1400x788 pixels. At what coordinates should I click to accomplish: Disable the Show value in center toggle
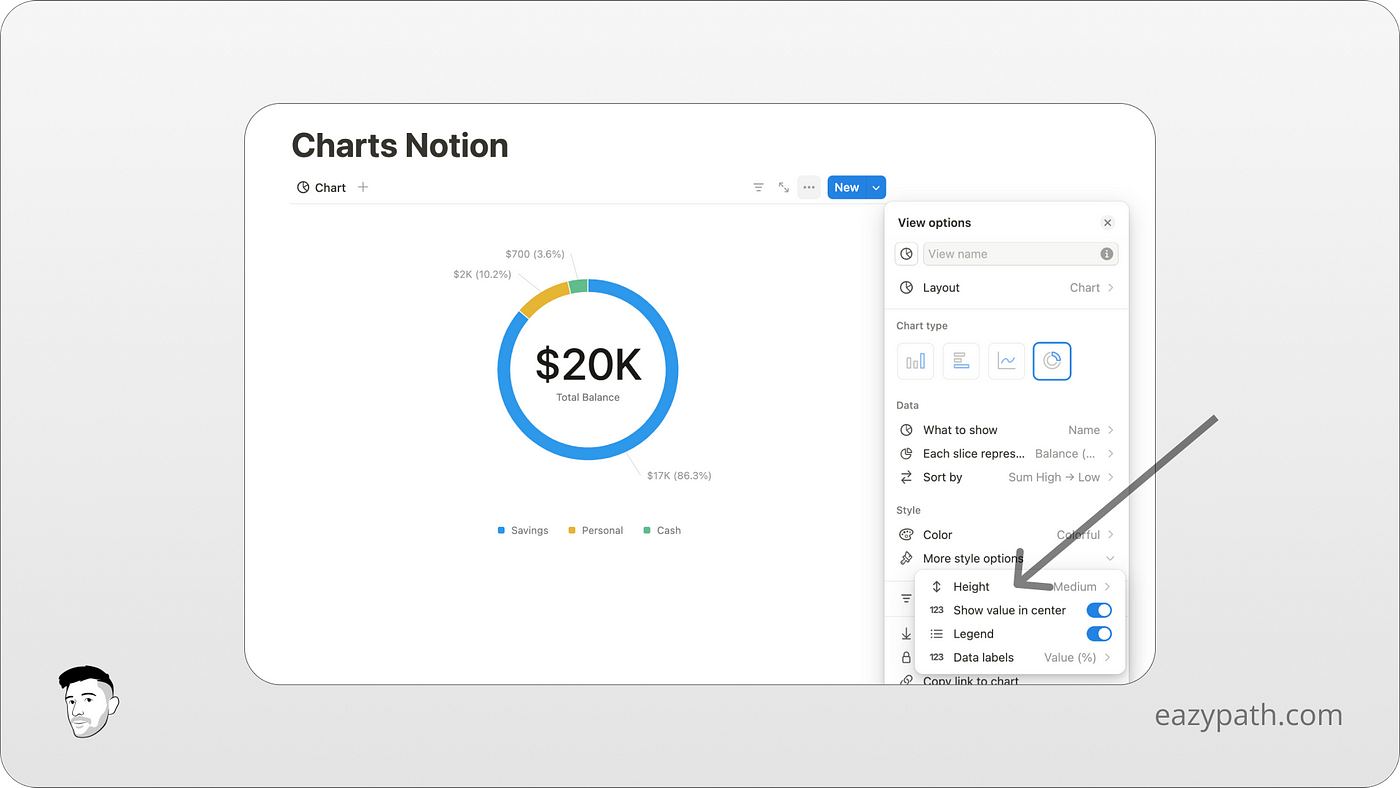[x=1099, y=610]
